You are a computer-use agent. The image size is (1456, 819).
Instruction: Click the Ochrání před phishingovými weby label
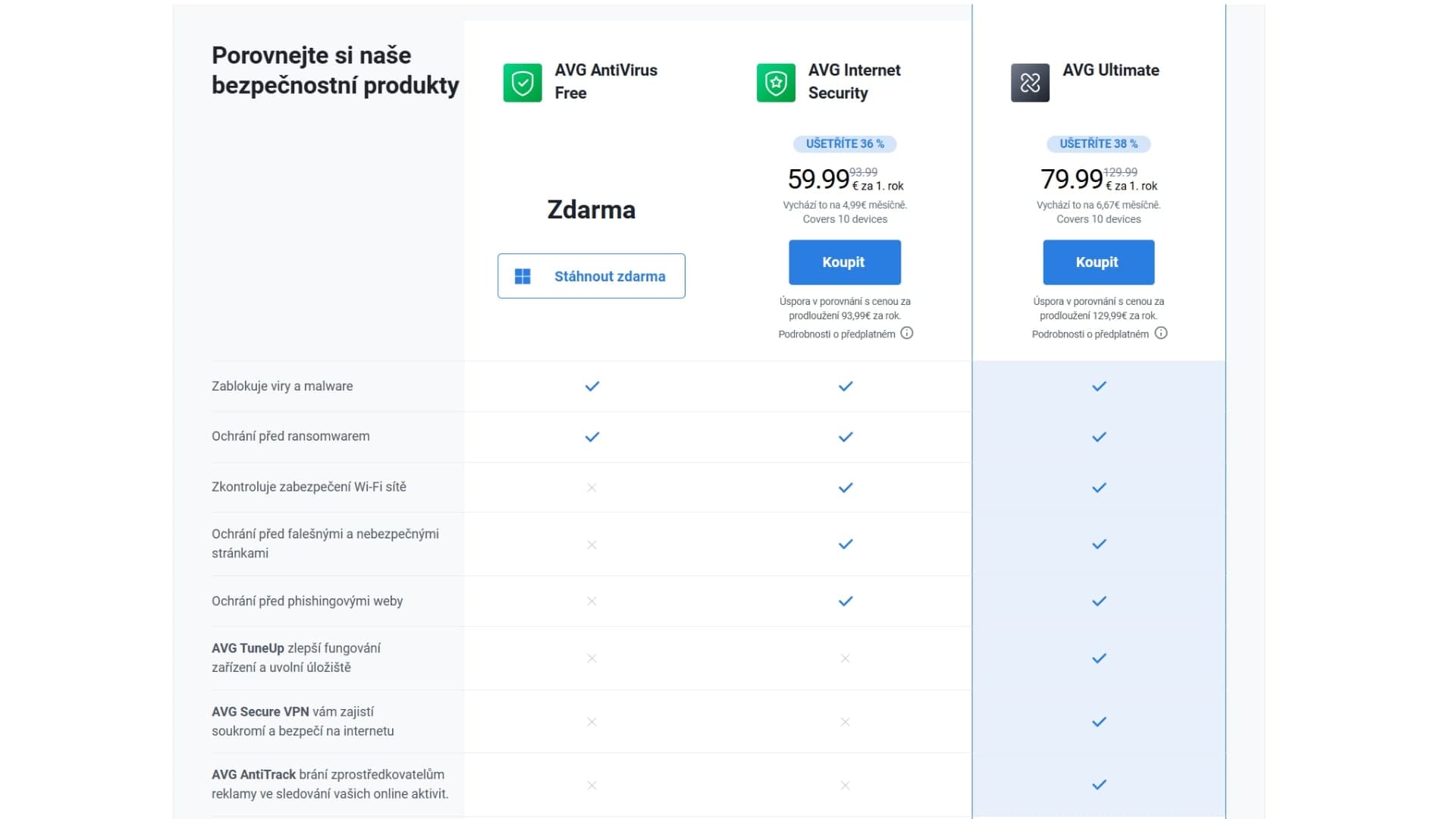(x=307, y=601)
